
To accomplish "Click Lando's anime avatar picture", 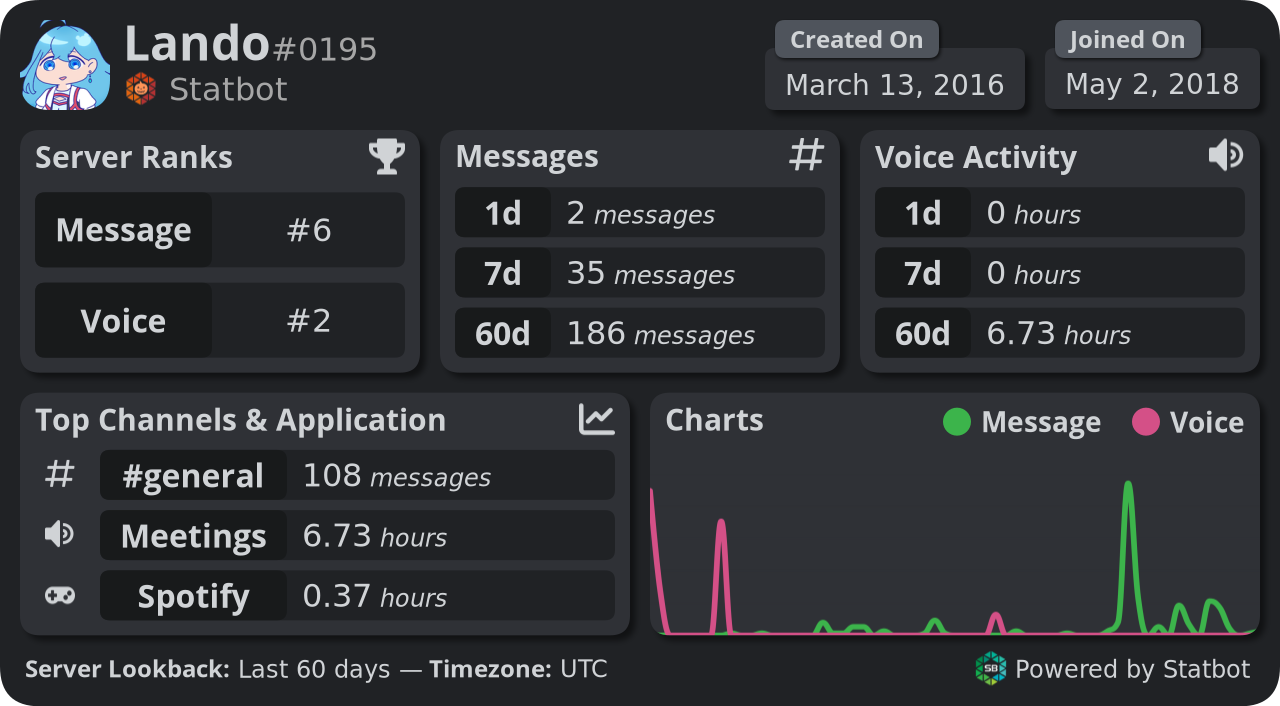I will pyautogui.click(x=65, y=66).
